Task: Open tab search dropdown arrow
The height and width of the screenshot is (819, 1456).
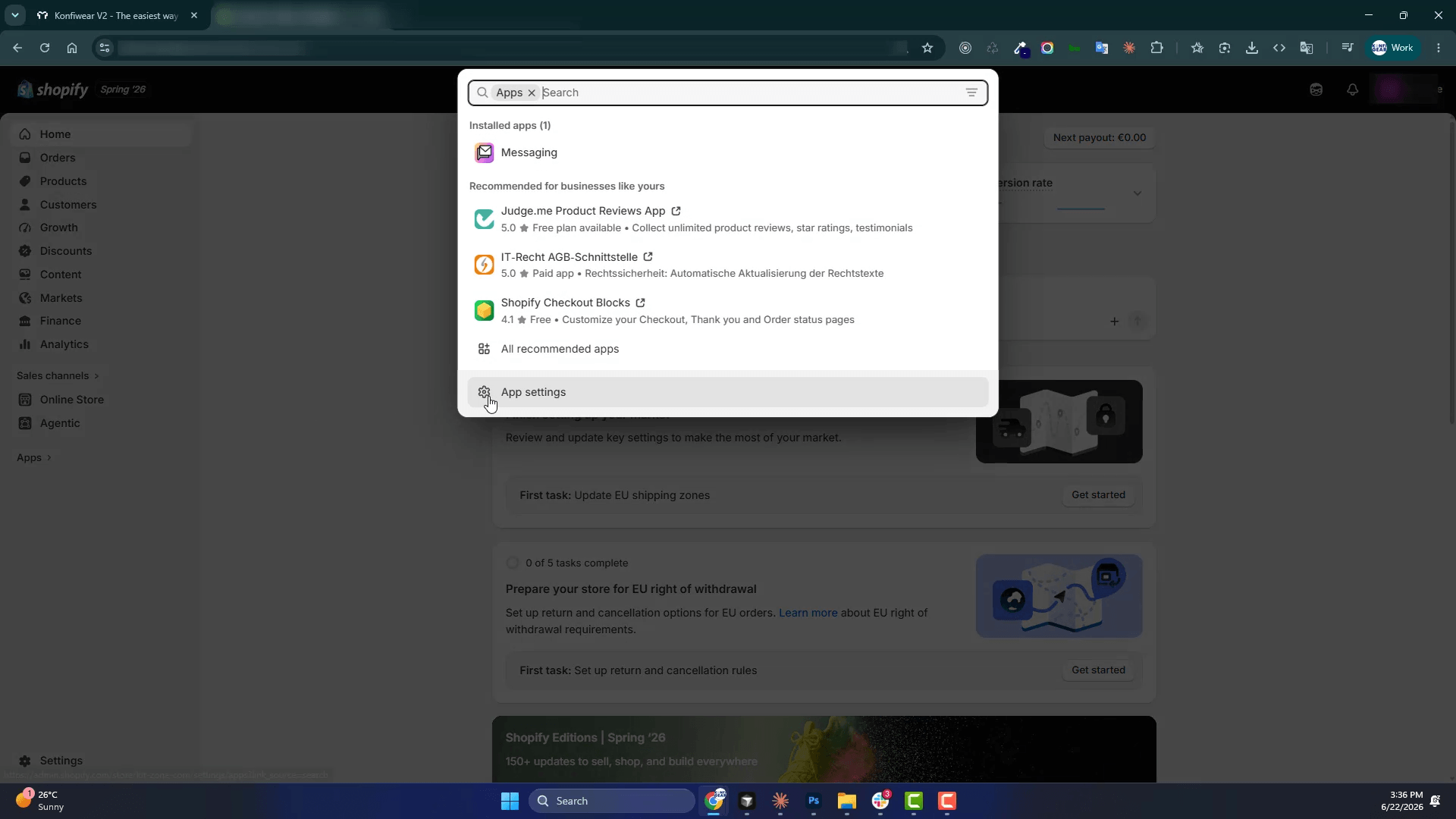Action: pos(14,15)
